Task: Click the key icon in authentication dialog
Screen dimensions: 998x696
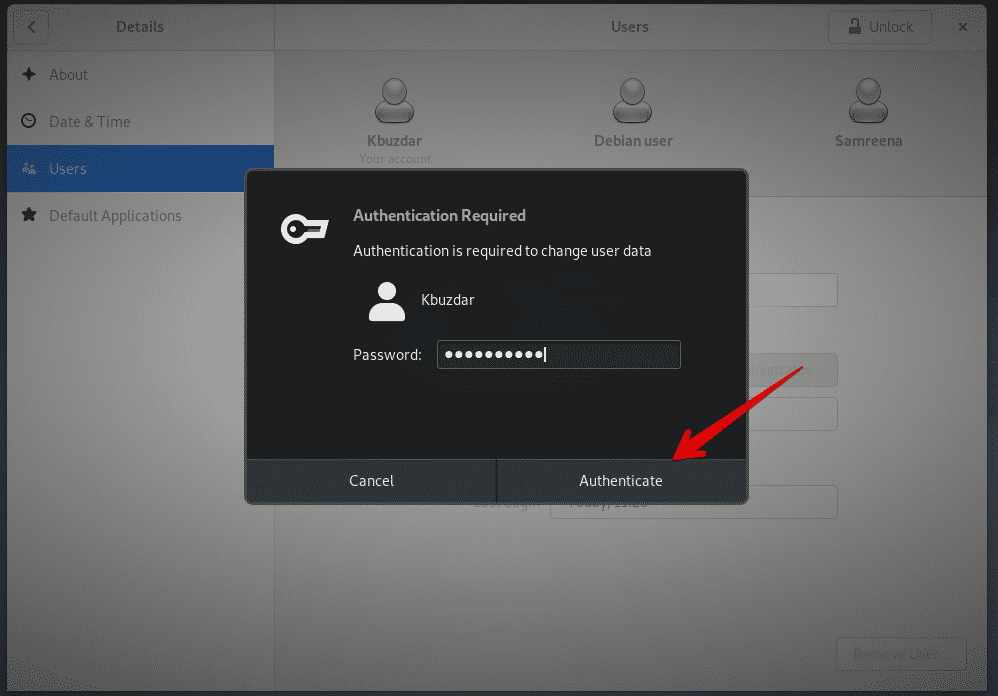Action: pyautogui.click(x=304, y=230)
